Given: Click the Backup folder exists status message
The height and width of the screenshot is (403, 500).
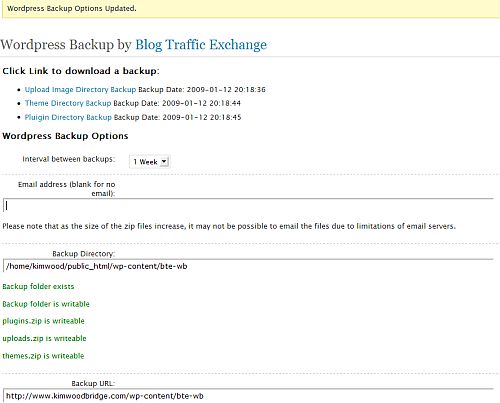Looking at the screenshot, I should coord(38,286).
